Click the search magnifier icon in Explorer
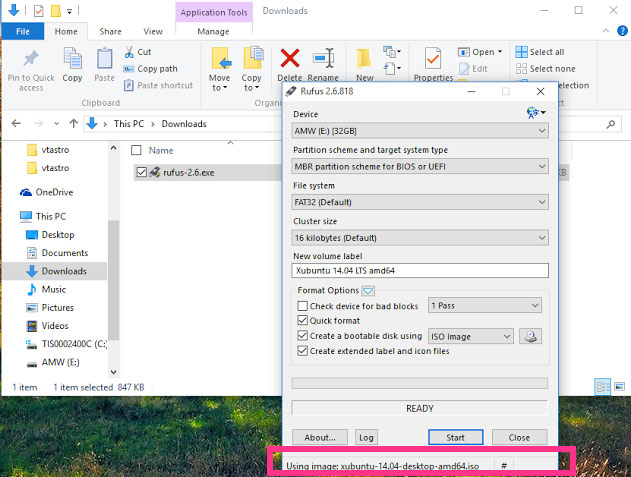Image resolution: width=631 pixels, height=477 pixels. pos(611,124)
